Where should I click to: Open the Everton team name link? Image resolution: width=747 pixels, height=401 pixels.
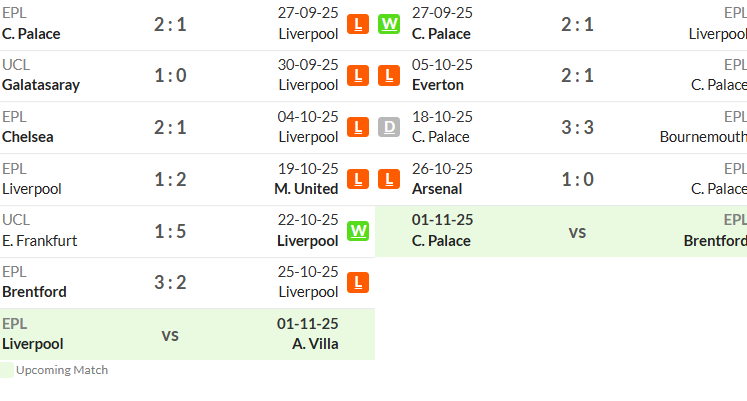pos(438,85)
